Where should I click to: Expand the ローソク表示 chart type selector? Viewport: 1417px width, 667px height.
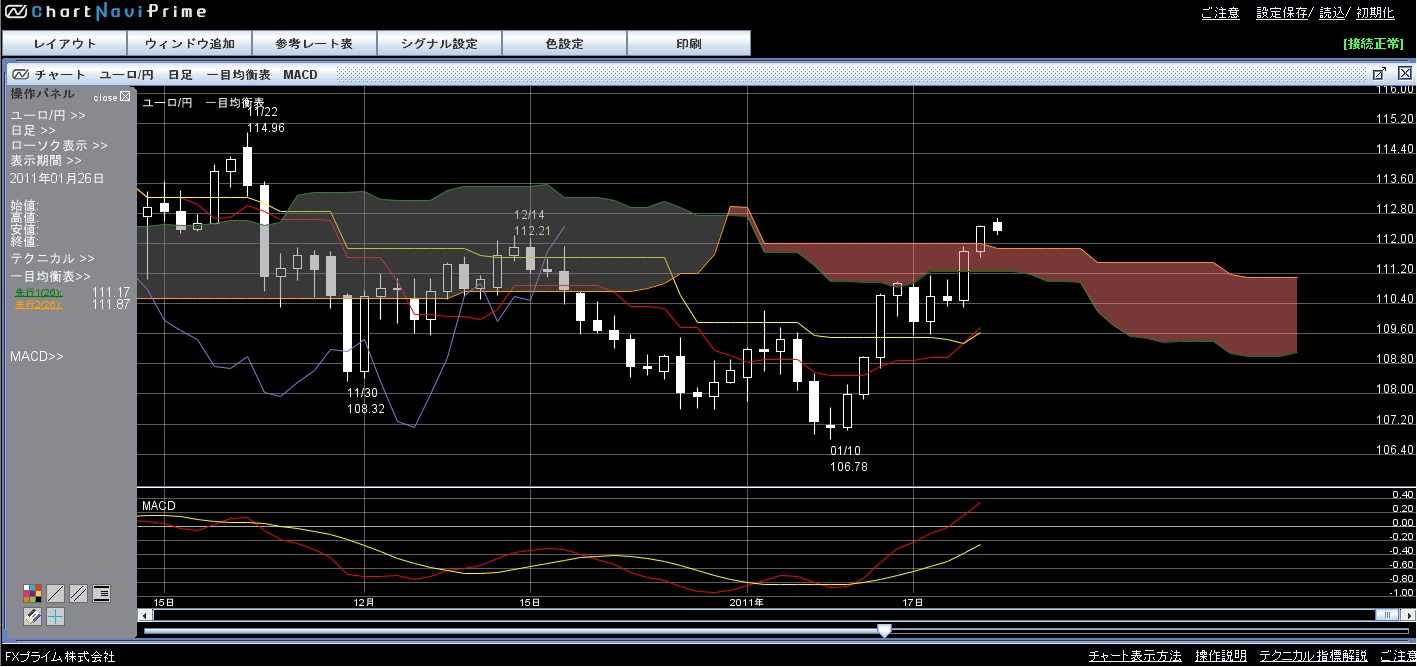click(59, 146)
